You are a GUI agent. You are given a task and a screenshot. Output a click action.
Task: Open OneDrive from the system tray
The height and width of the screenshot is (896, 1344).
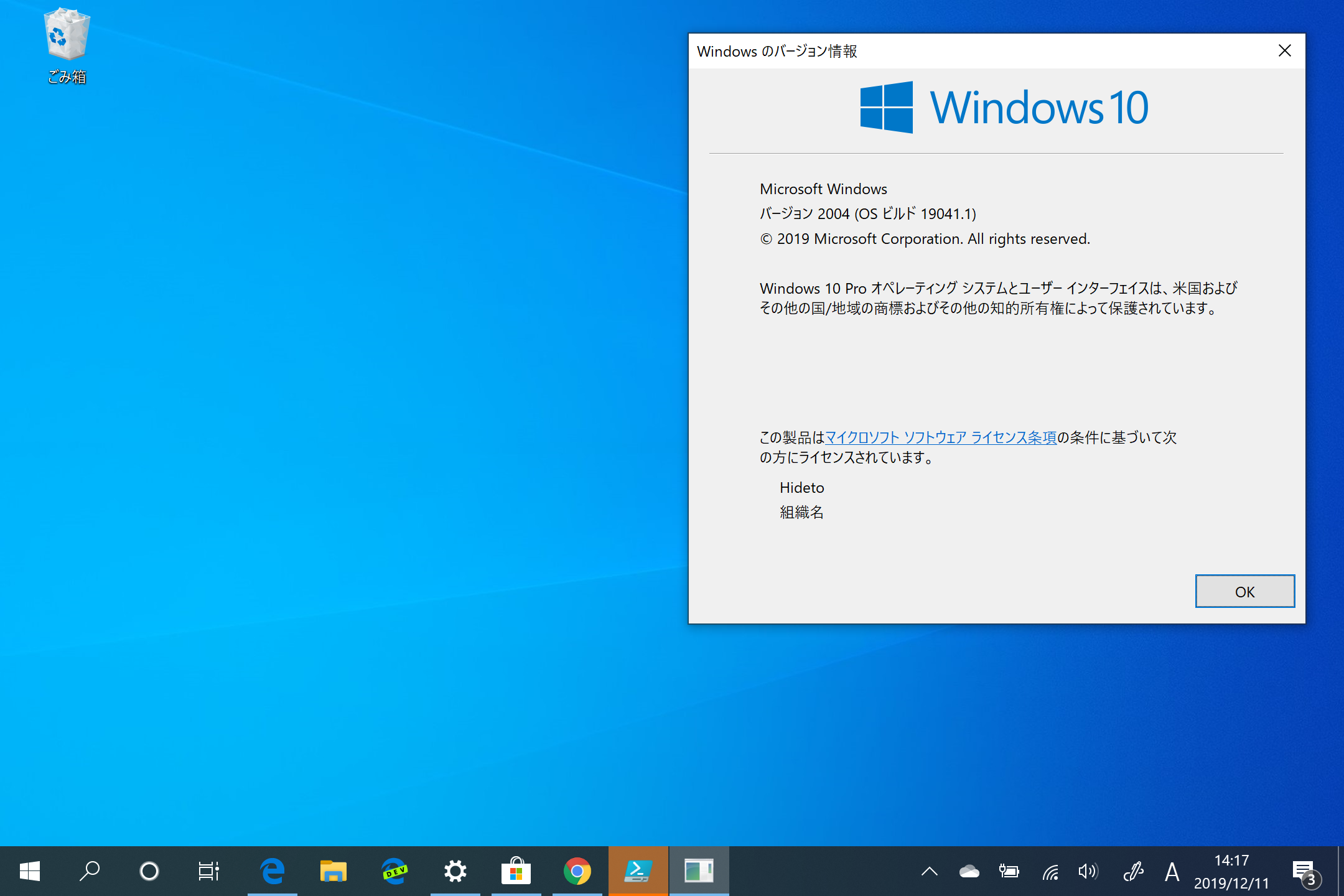tap(969, 871)
